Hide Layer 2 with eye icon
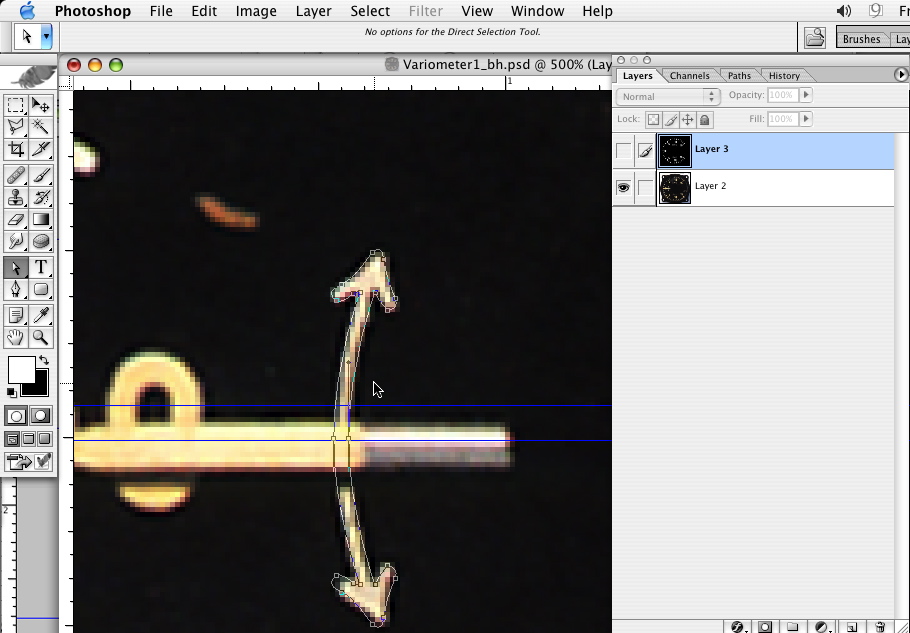910x633 pixels. point(624,187)
